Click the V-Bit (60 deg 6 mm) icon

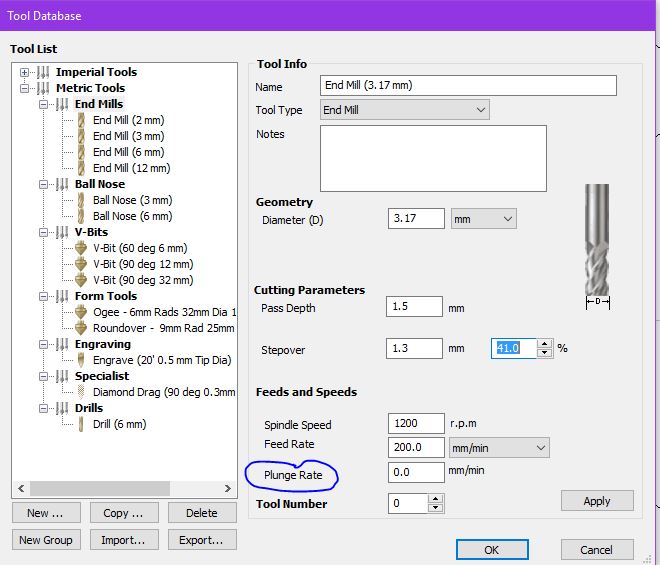pyautogui.click(x=81, y=248)
